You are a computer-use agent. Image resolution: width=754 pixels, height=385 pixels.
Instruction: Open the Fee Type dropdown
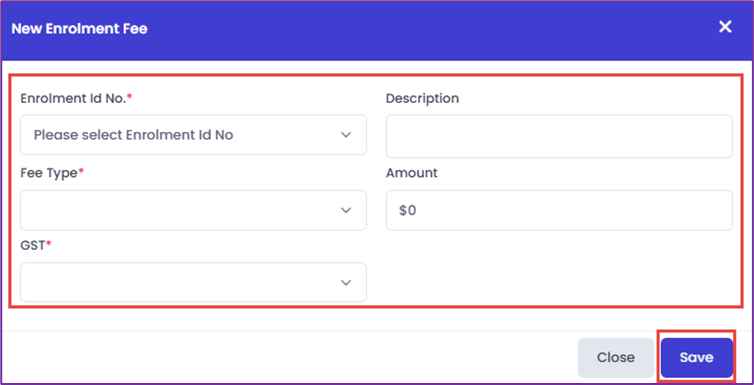point(193,211)
